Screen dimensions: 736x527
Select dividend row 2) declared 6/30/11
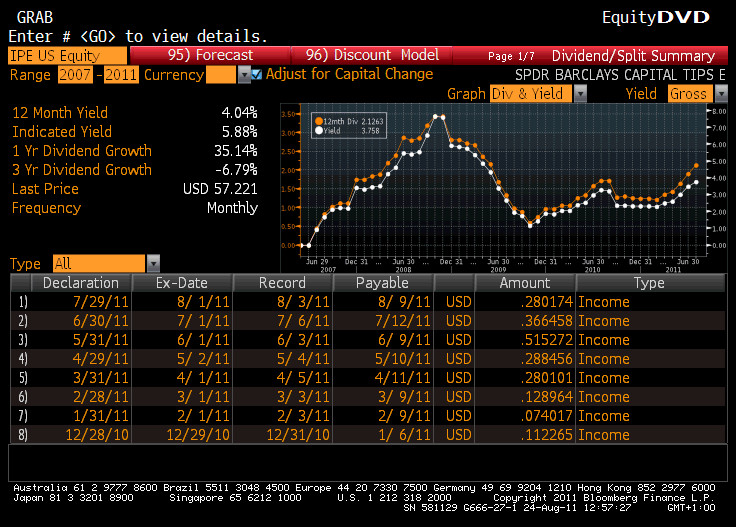point(368,321)
